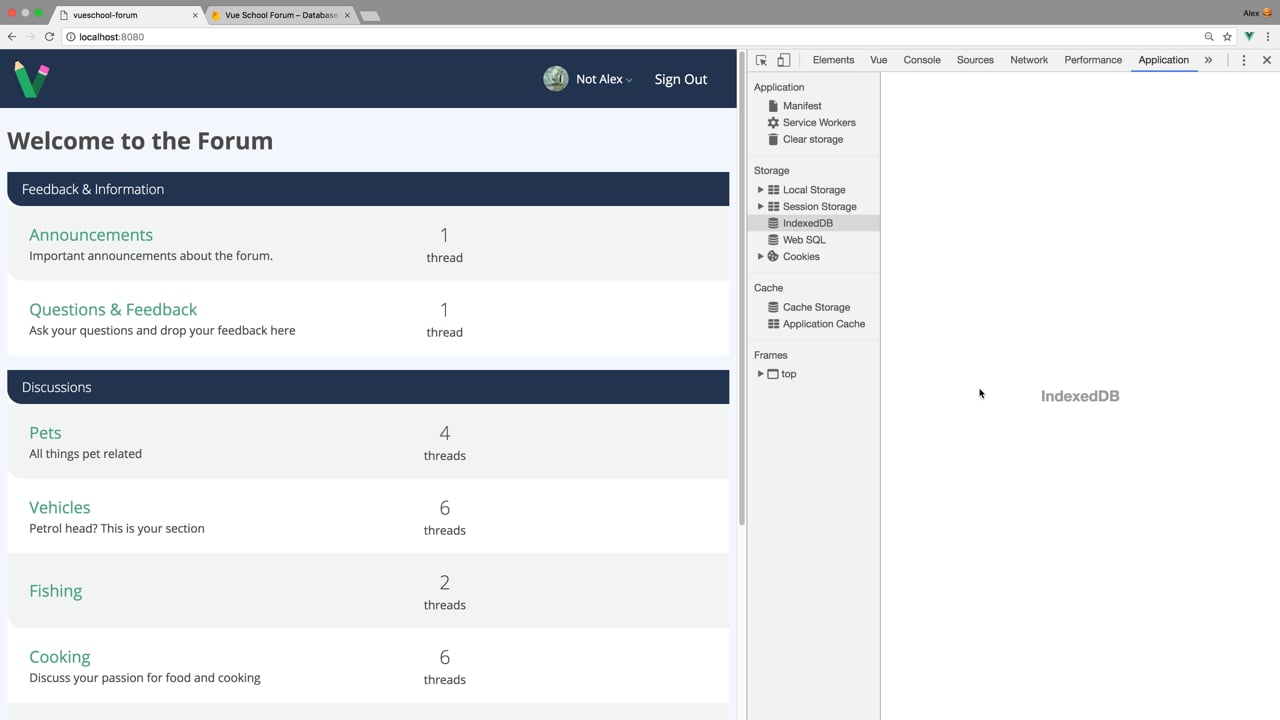Image resolution: width=1280 pixels, height=720 pixels.
Task: Open the Vehicles forum
Action: pyautogui.click(x=60, y=508)
